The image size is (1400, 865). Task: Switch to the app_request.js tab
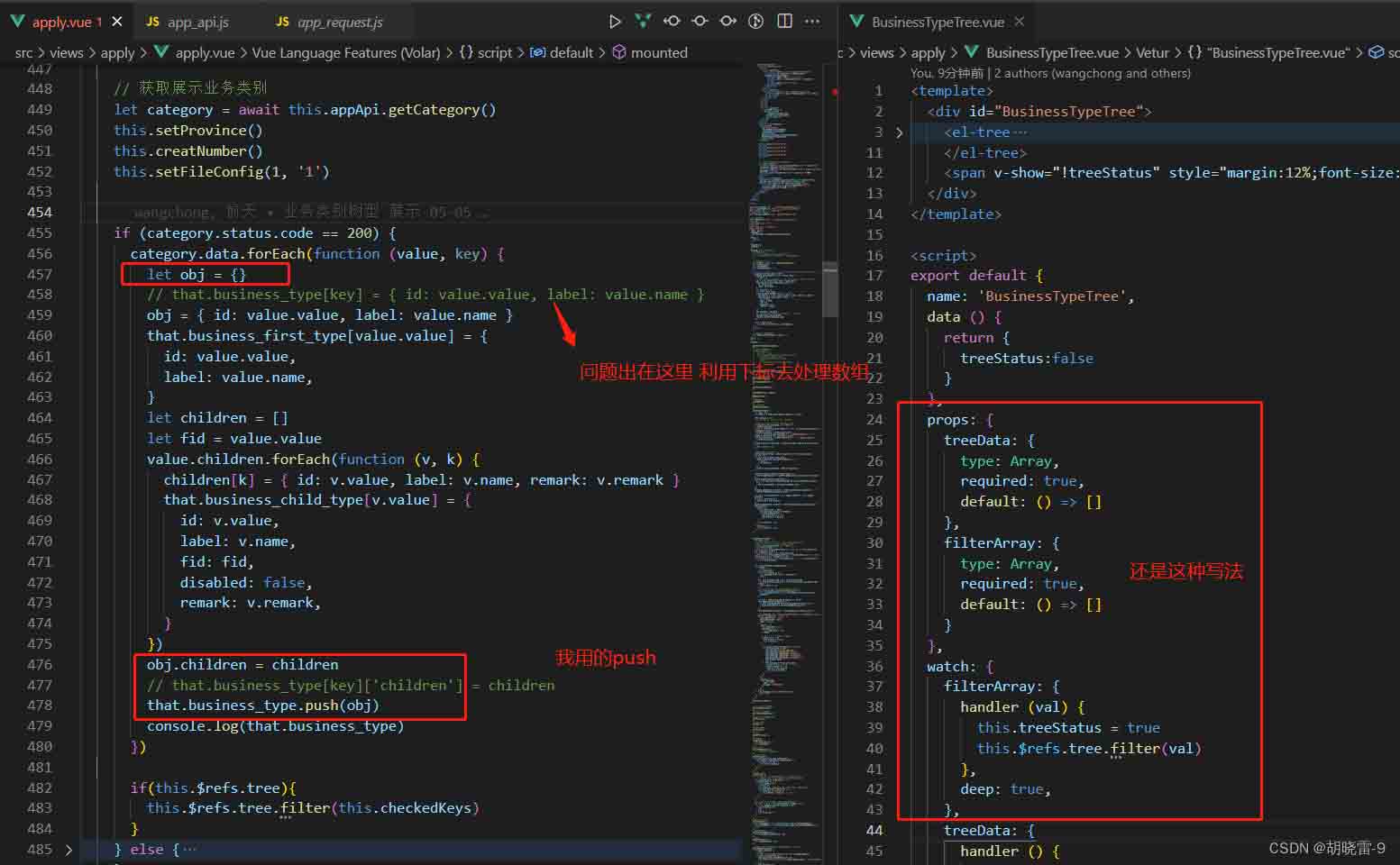(340, 22)
